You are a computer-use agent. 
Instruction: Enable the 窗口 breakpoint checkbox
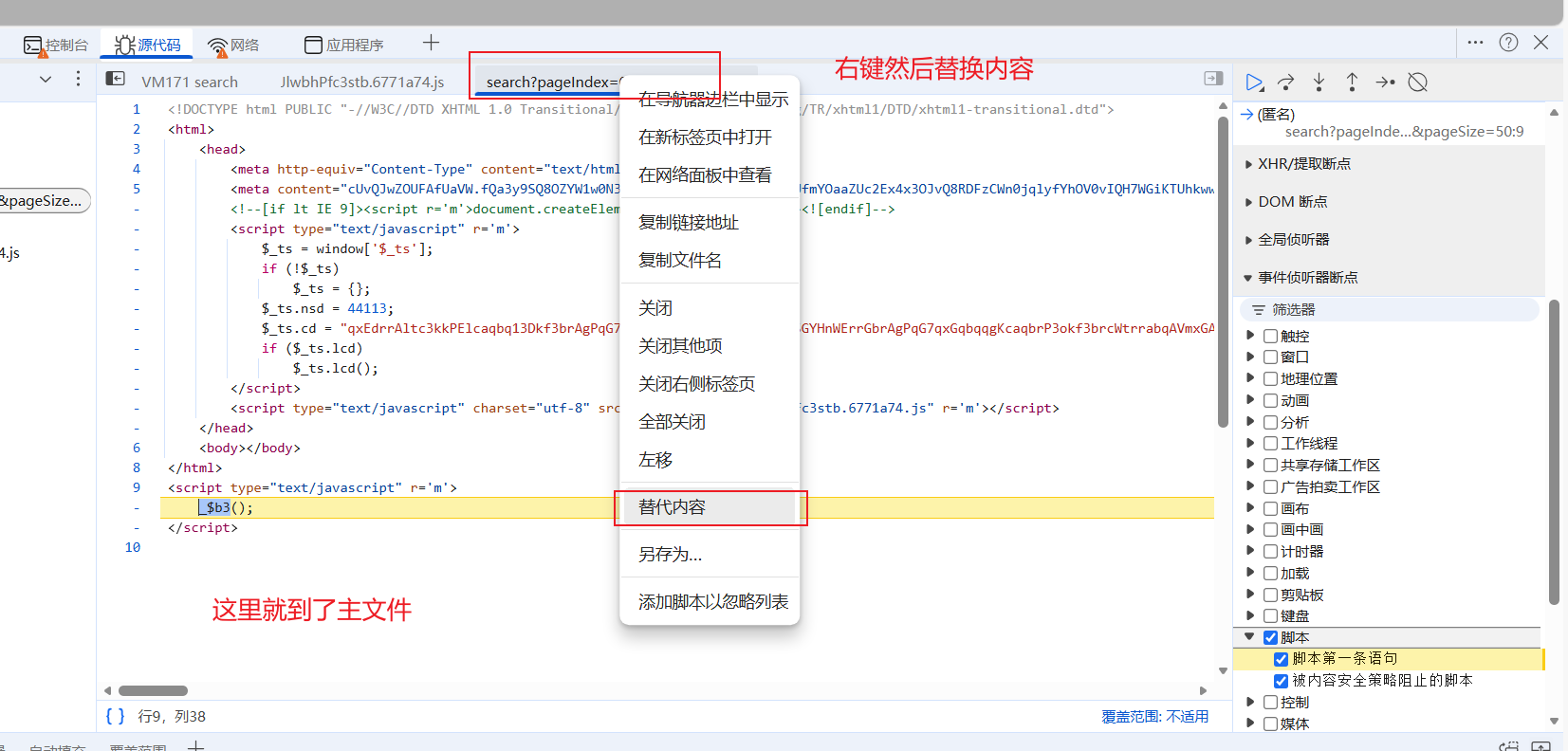tap(1270, 357)
